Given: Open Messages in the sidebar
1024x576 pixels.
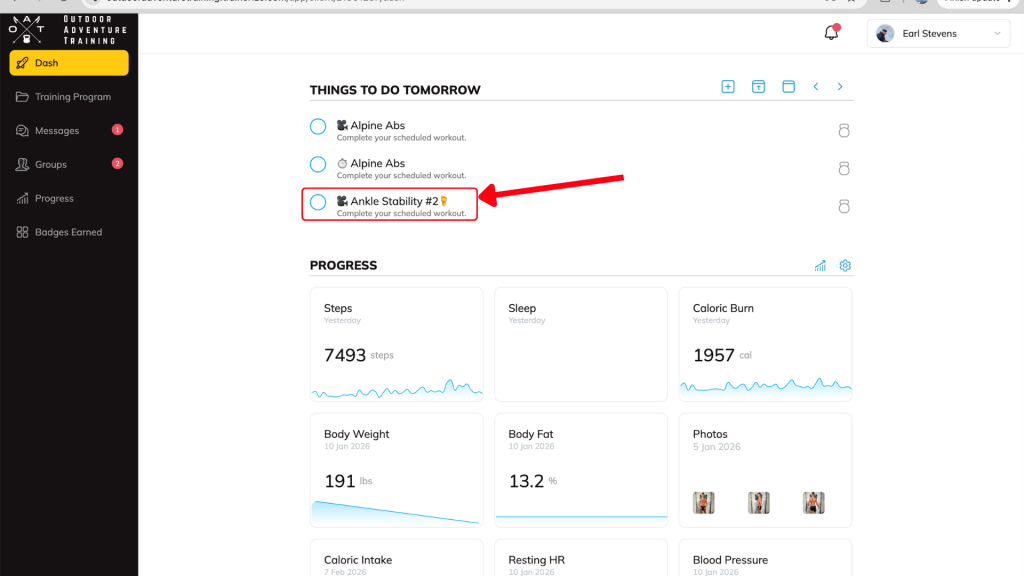Looking at the screenshot, I should pyautogui.click(x=56, y=131).
